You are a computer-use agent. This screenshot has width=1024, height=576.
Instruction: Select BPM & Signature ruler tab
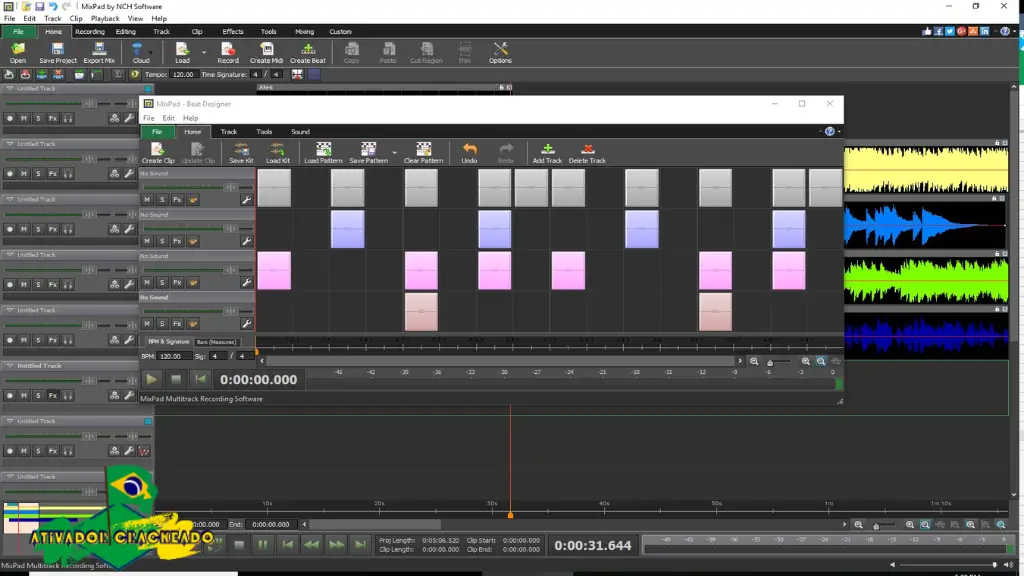pyautogui.click(x=168, y=342)
